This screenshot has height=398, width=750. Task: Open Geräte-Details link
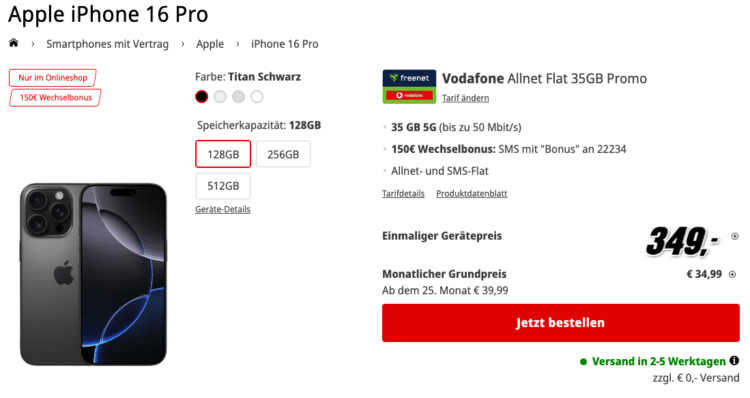(x=223, y=209)
